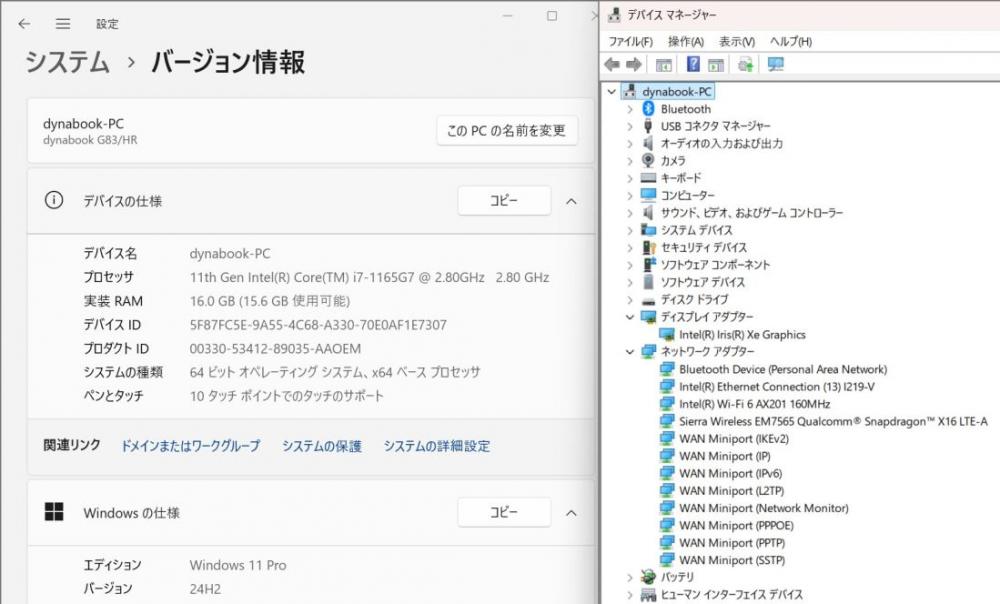
Task: Click the scan hardware changes monitor icon
Action: 776,64
